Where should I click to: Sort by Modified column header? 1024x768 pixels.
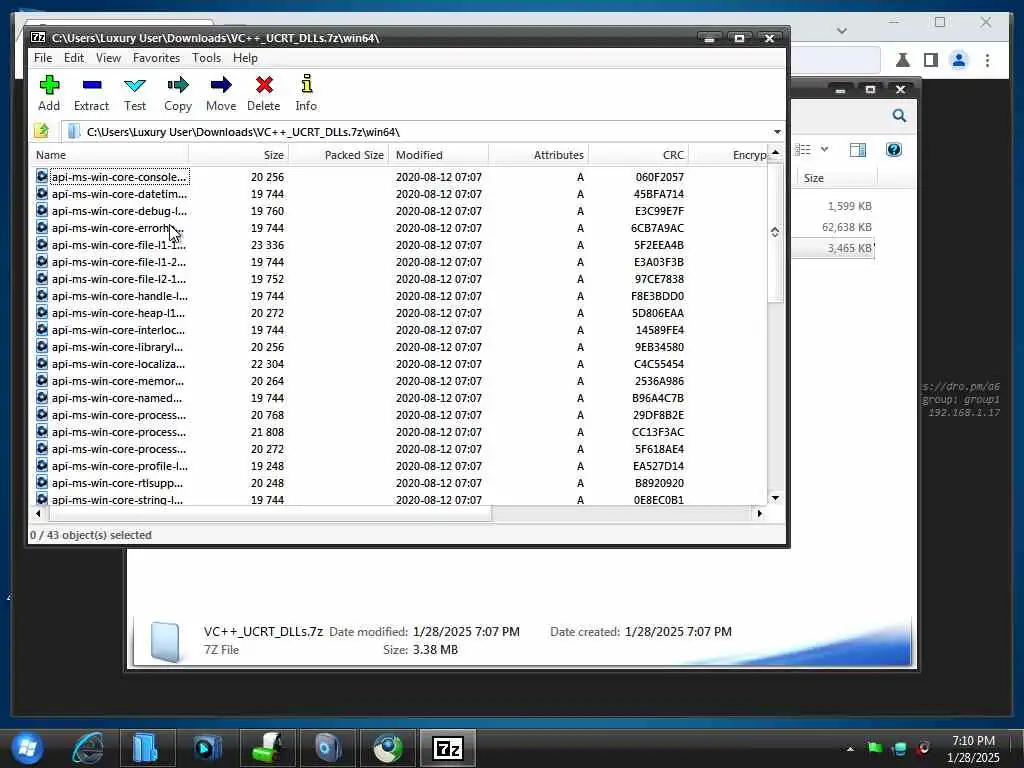click(x=439, y=155)
